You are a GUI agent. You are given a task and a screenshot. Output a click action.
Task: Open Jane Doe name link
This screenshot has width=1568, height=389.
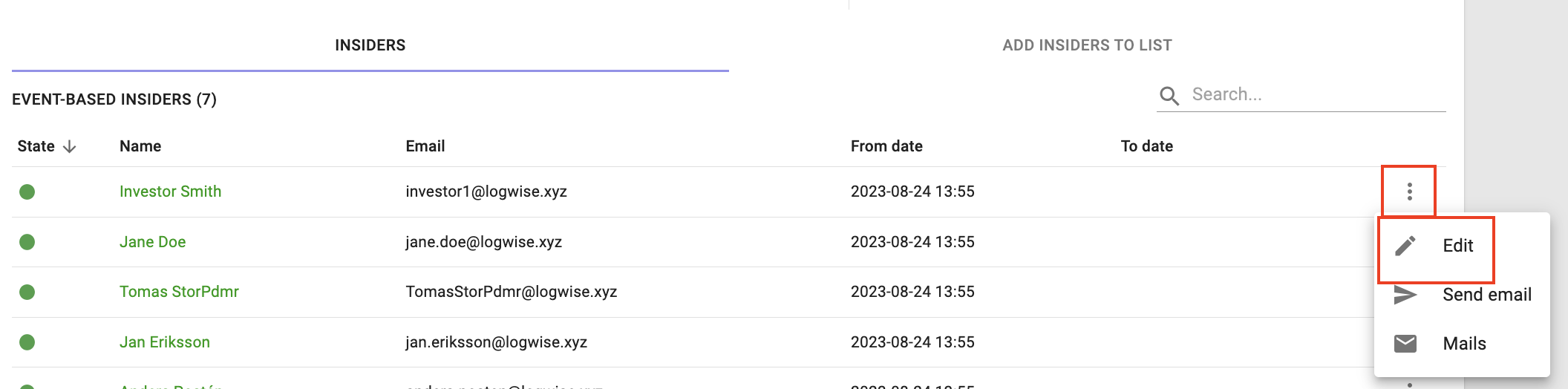(x=153, y=242)
